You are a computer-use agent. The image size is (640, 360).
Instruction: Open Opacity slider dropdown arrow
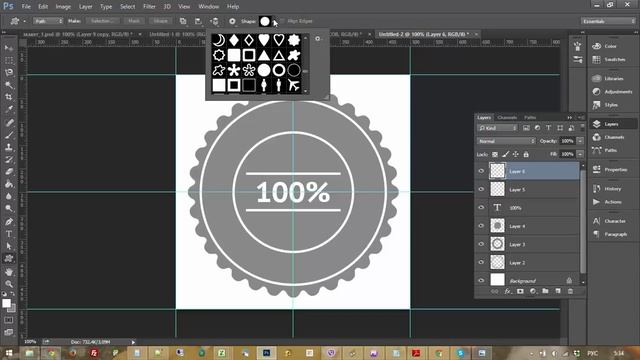click(580, 141)
